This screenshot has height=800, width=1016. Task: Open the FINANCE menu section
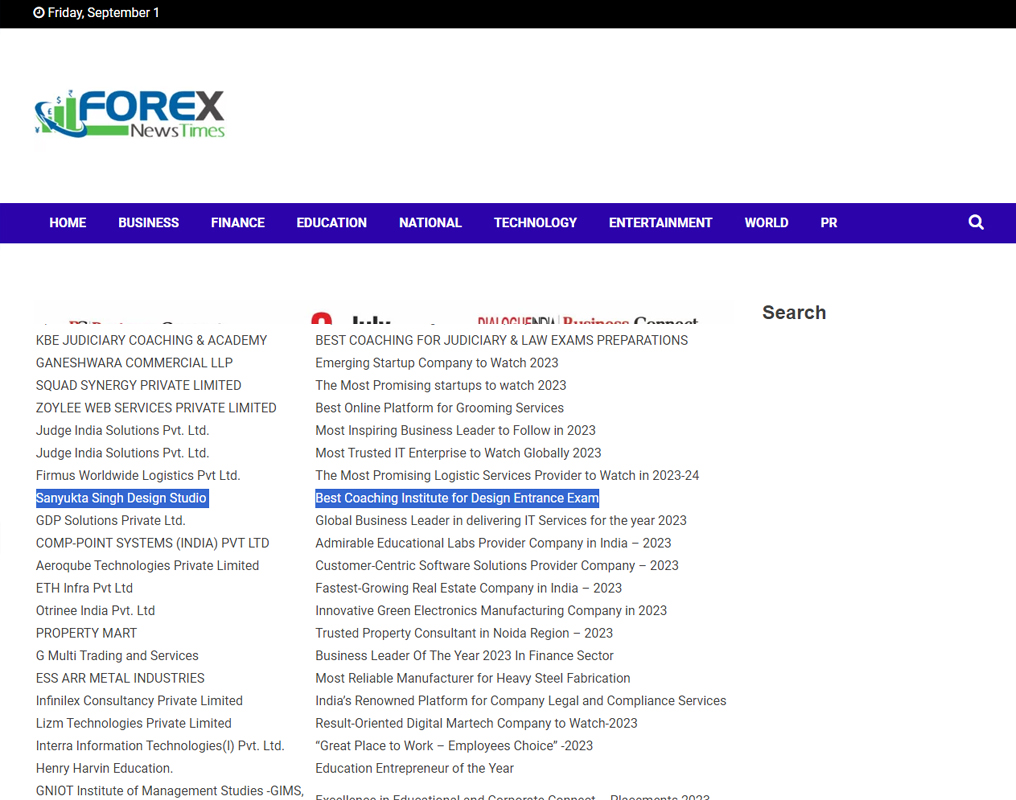[x=238, y=223]
